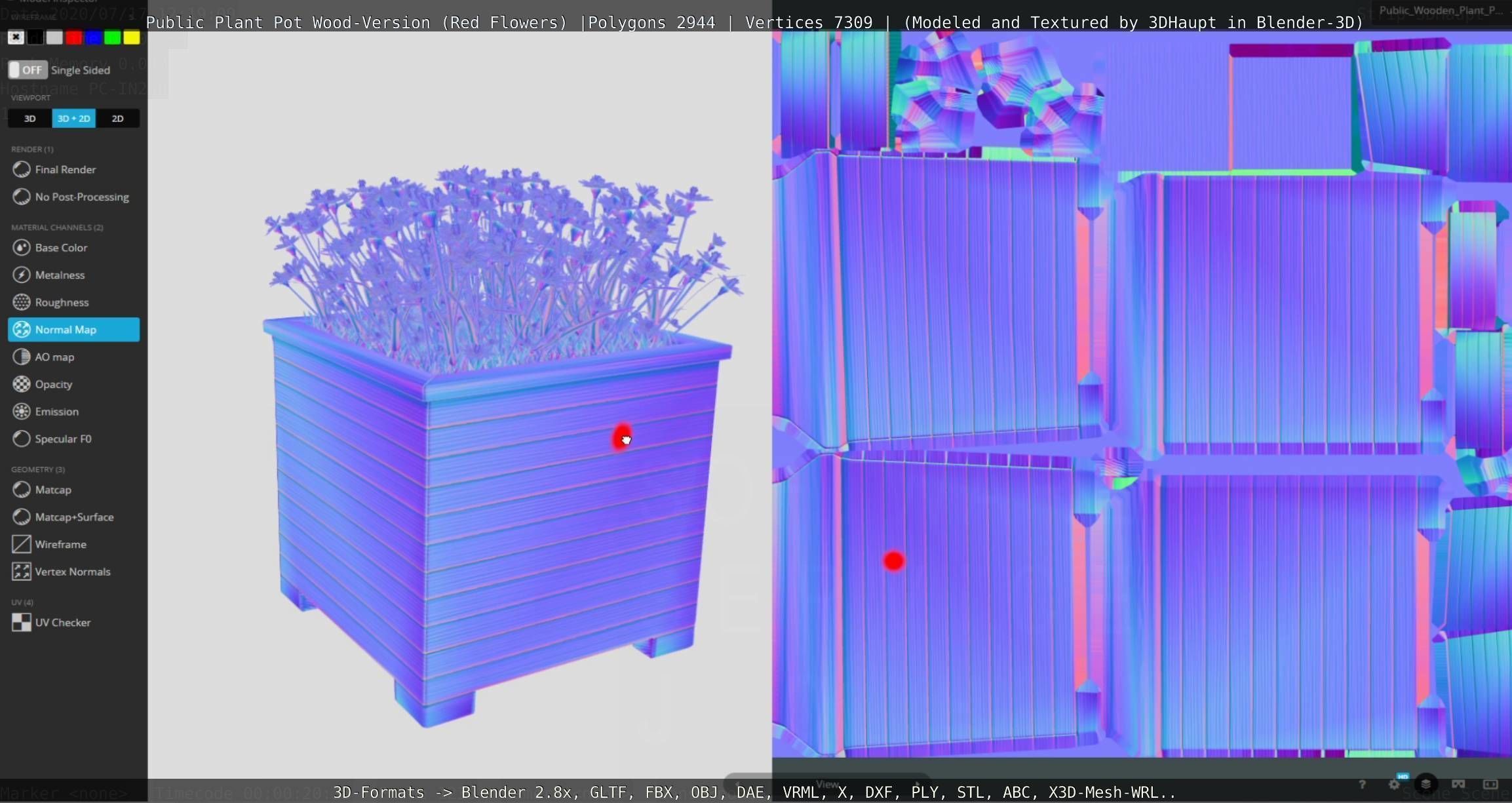Pick the light gray wireframe color

[54, 37]
